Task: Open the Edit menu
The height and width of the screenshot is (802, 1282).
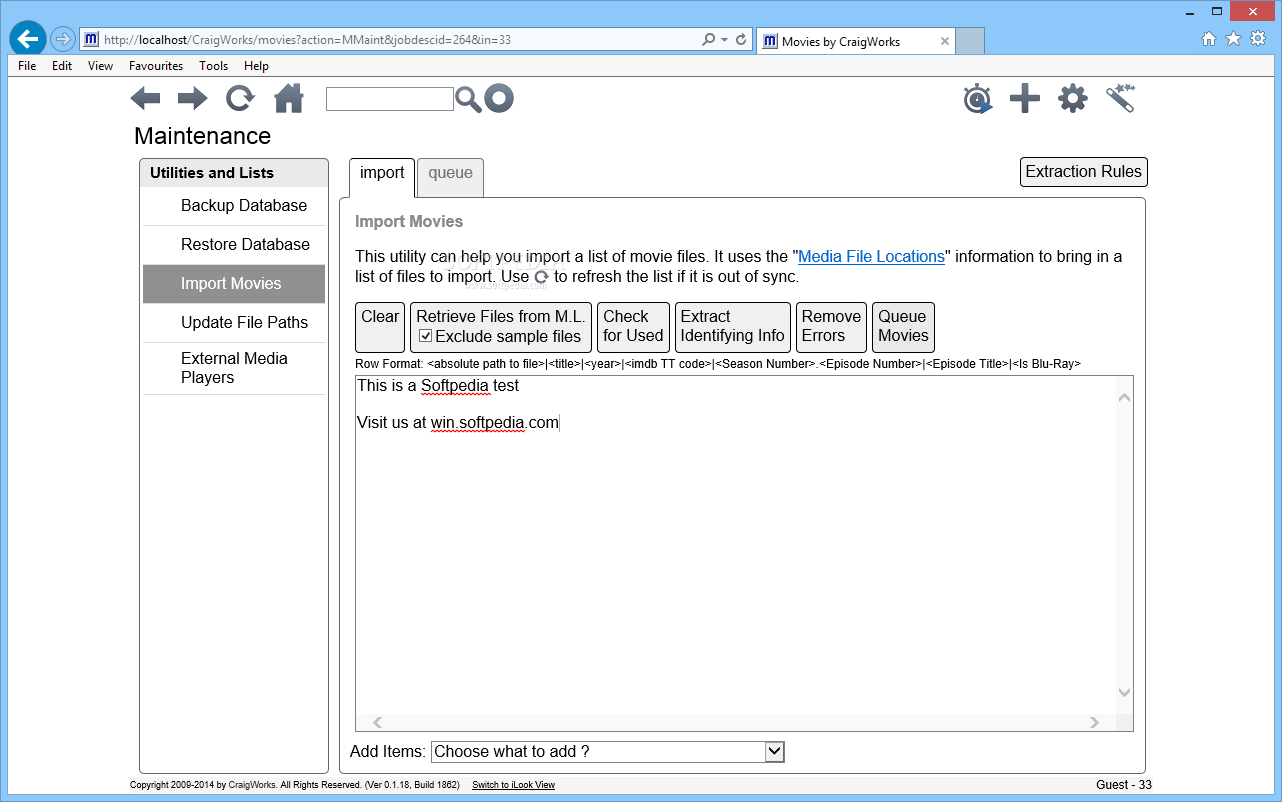Action: coord(62,66)
